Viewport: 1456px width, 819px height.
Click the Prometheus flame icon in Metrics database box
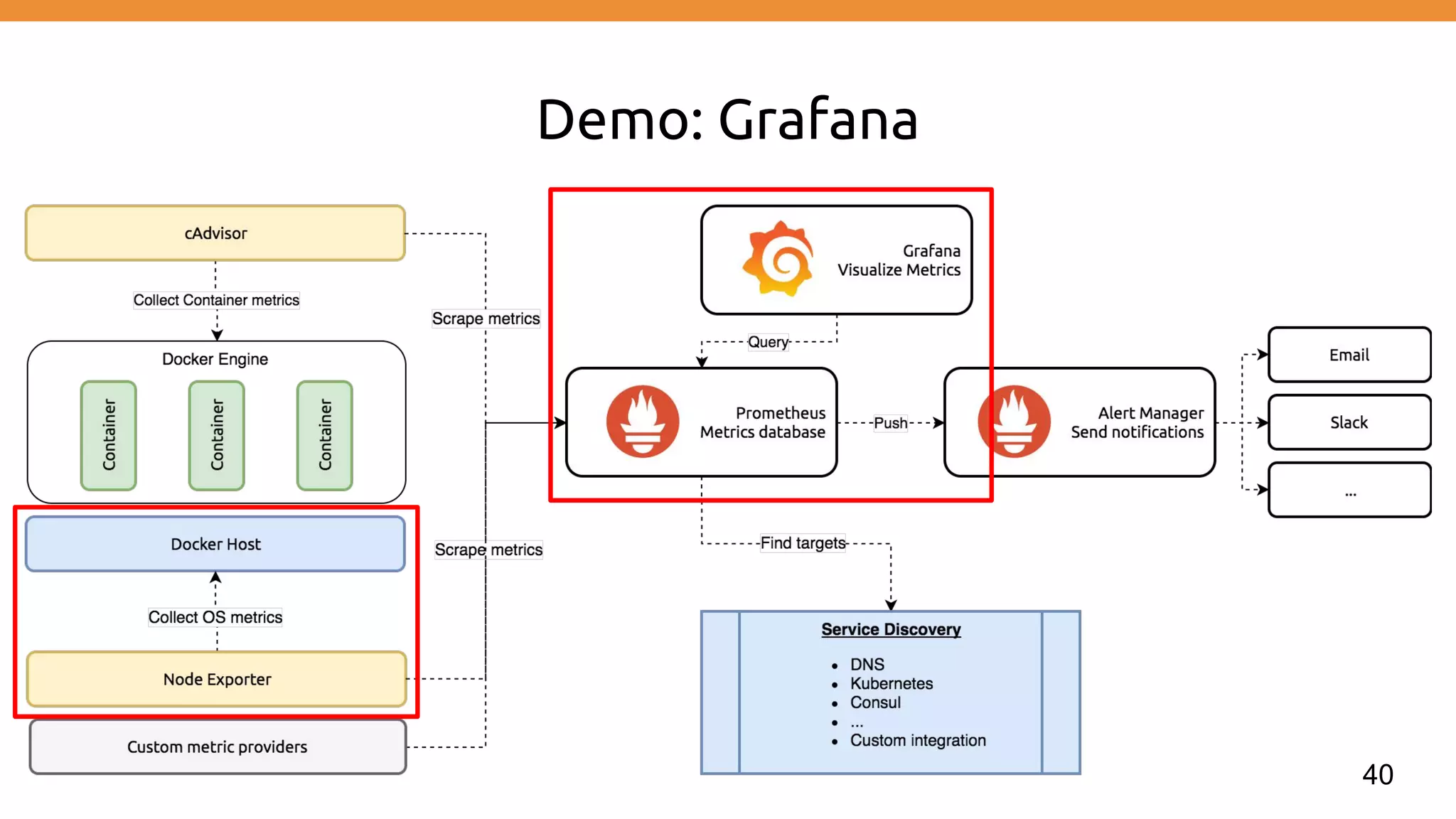[x=642, y=422]
